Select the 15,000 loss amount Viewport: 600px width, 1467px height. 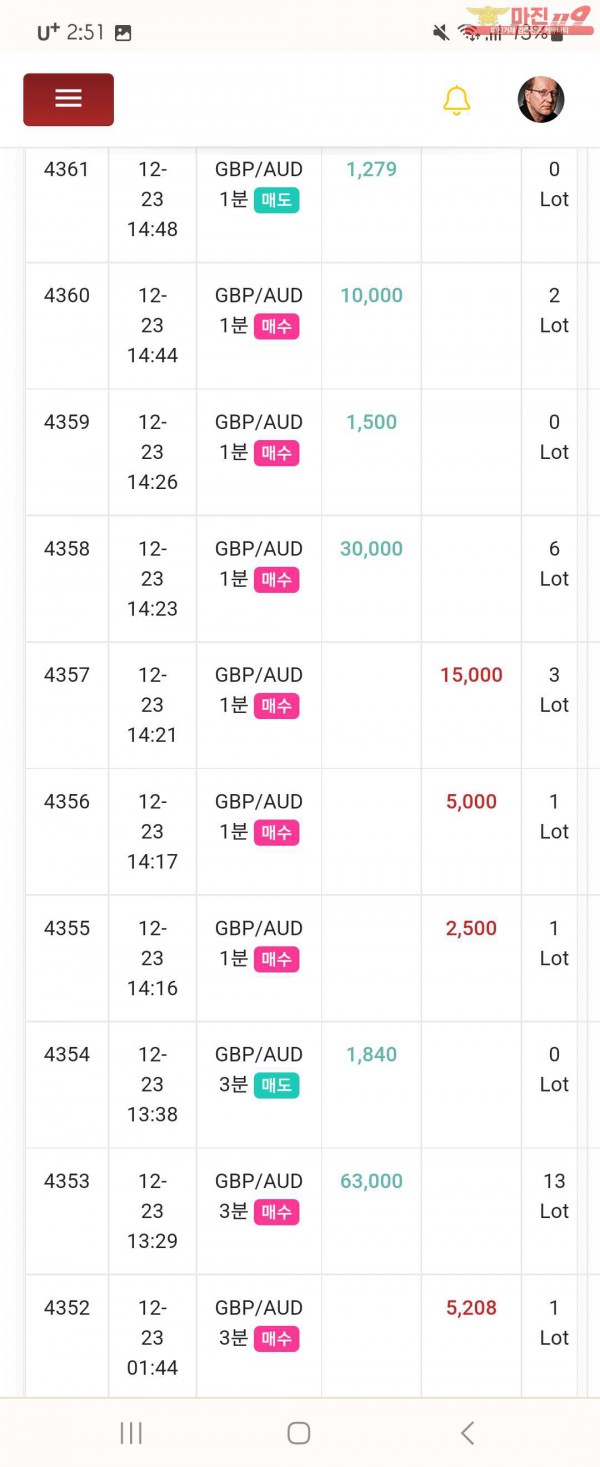point(471,675)
